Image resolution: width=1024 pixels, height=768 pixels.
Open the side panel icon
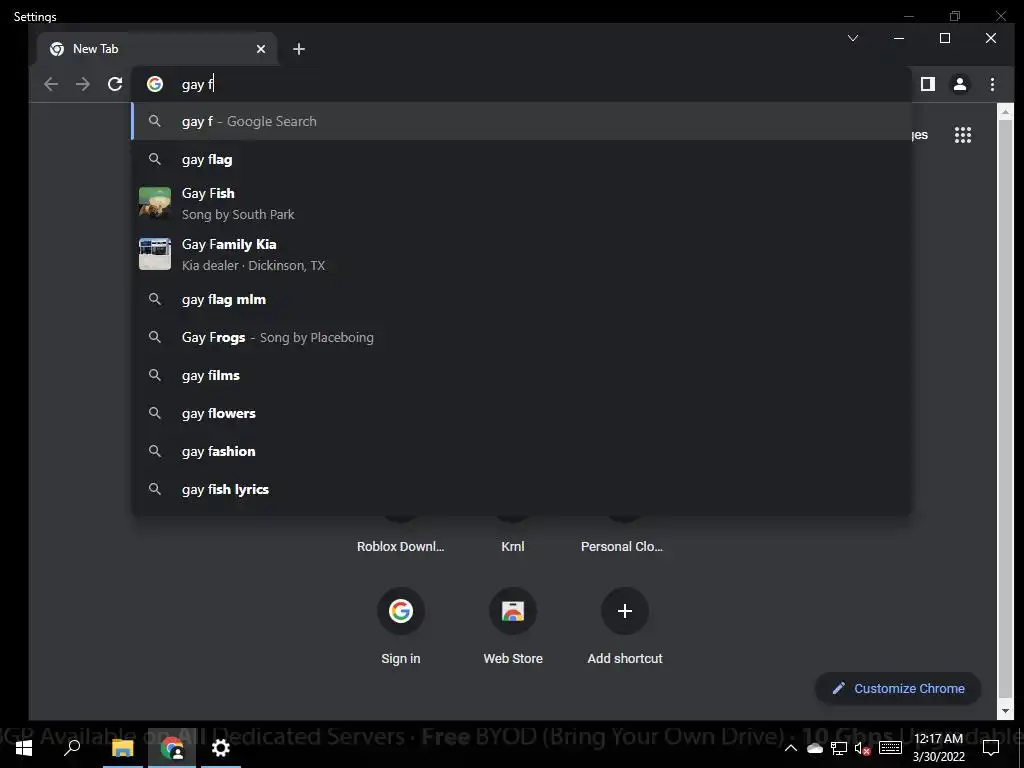[x=928, y=84]
